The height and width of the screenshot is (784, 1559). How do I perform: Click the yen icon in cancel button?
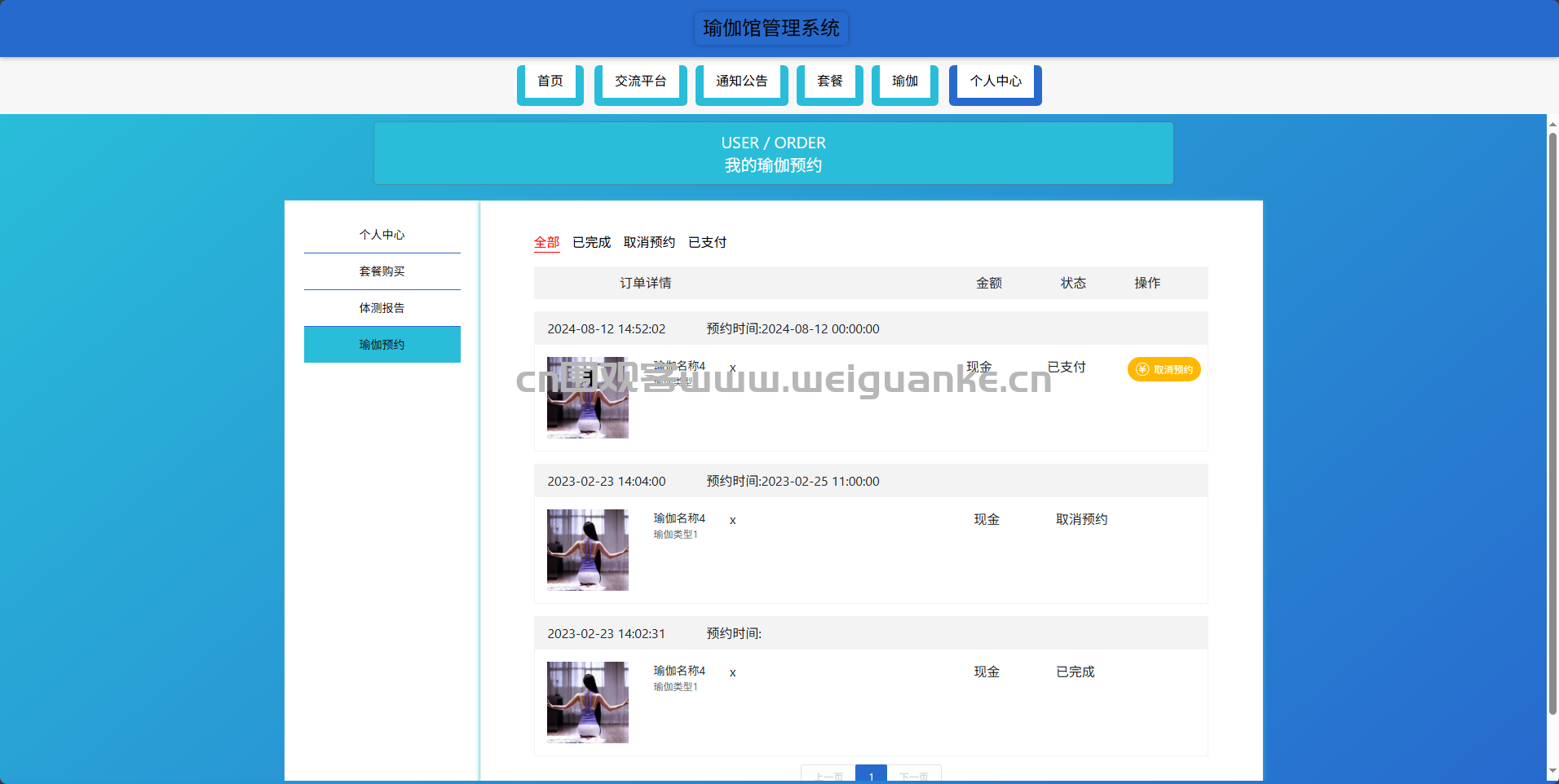1142,369
